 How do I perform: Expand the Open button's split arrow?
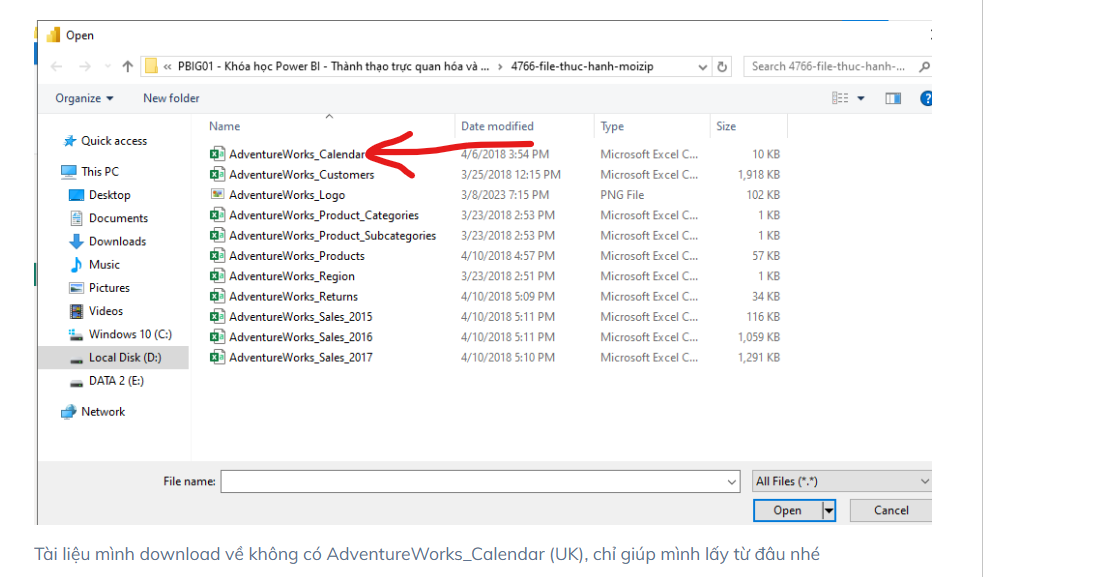click(829, 511)
